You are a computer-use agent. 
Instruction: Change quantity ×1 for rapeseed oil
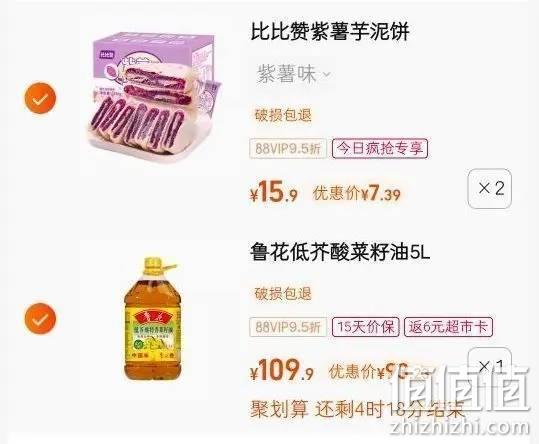490,365
